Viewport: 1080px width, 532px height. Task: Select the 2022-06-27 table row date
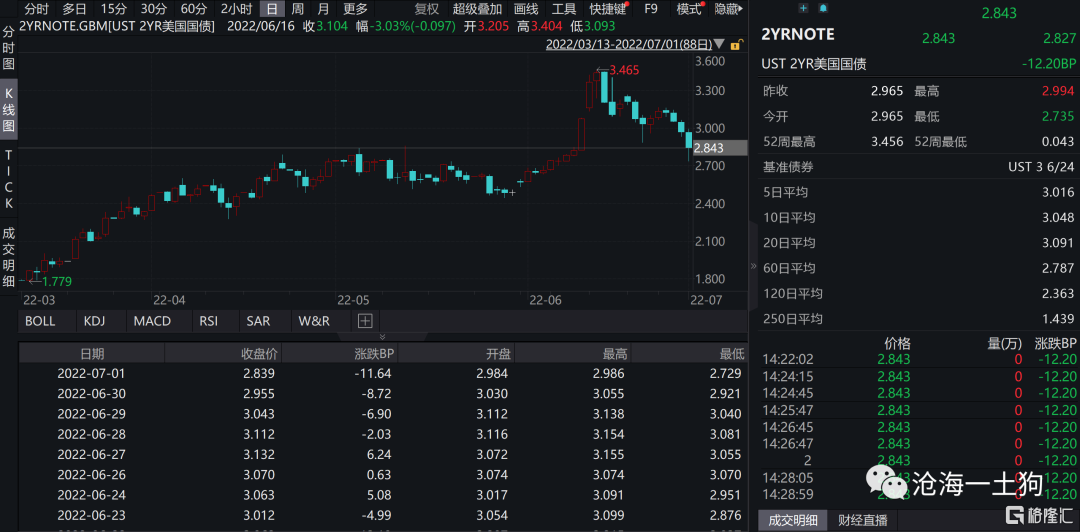pyautogui.click(x=89, y=455)
